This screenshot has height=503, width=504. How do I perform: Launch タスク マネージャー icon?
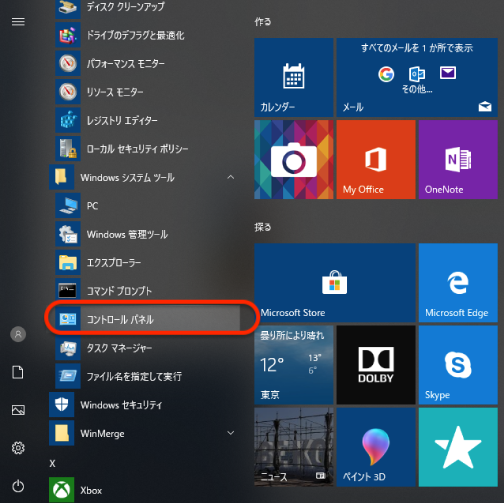(x=68, y=348)
